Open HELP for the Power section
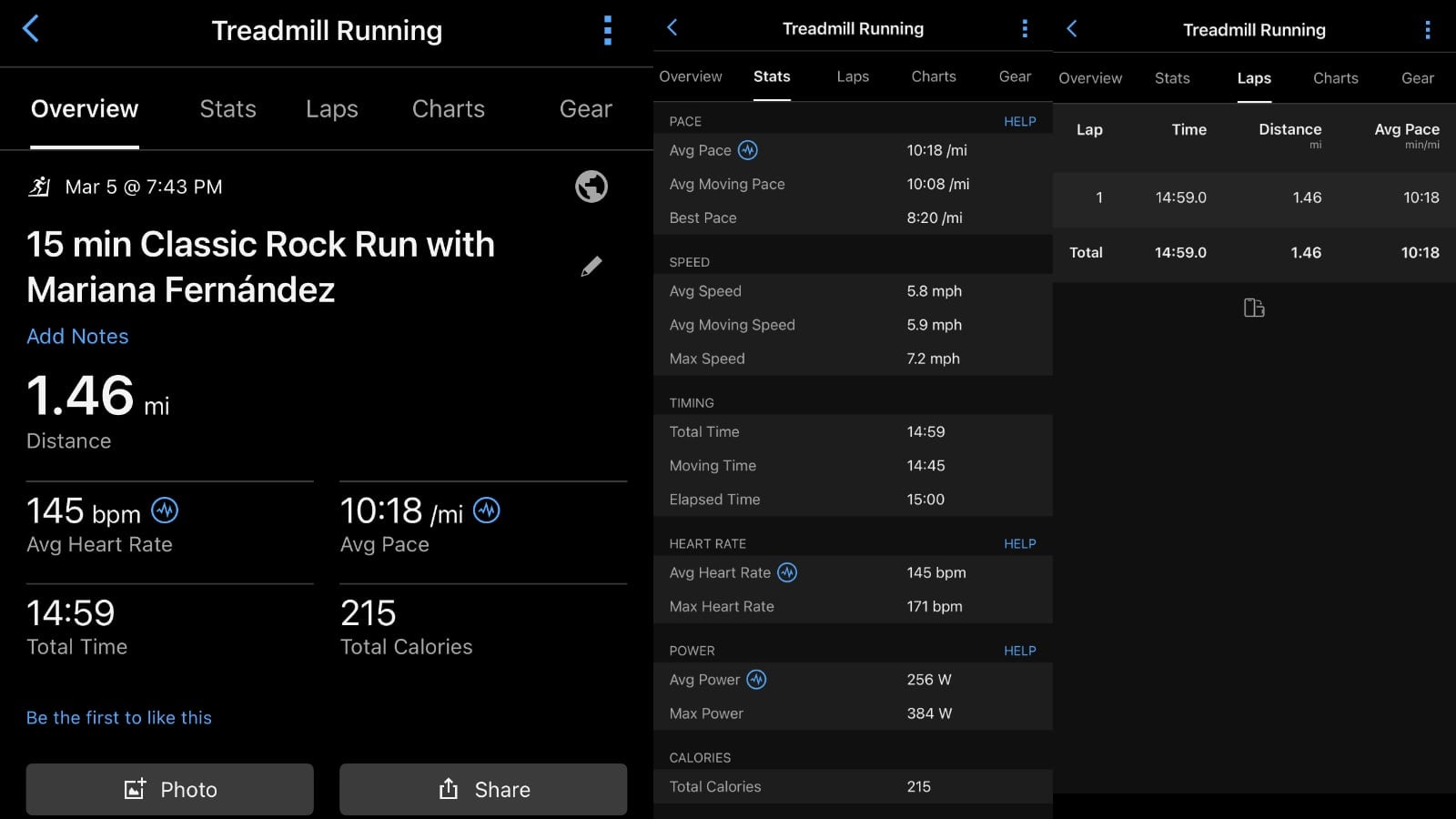This screenshot has width=1456, height=819. tap(1019, 651)
